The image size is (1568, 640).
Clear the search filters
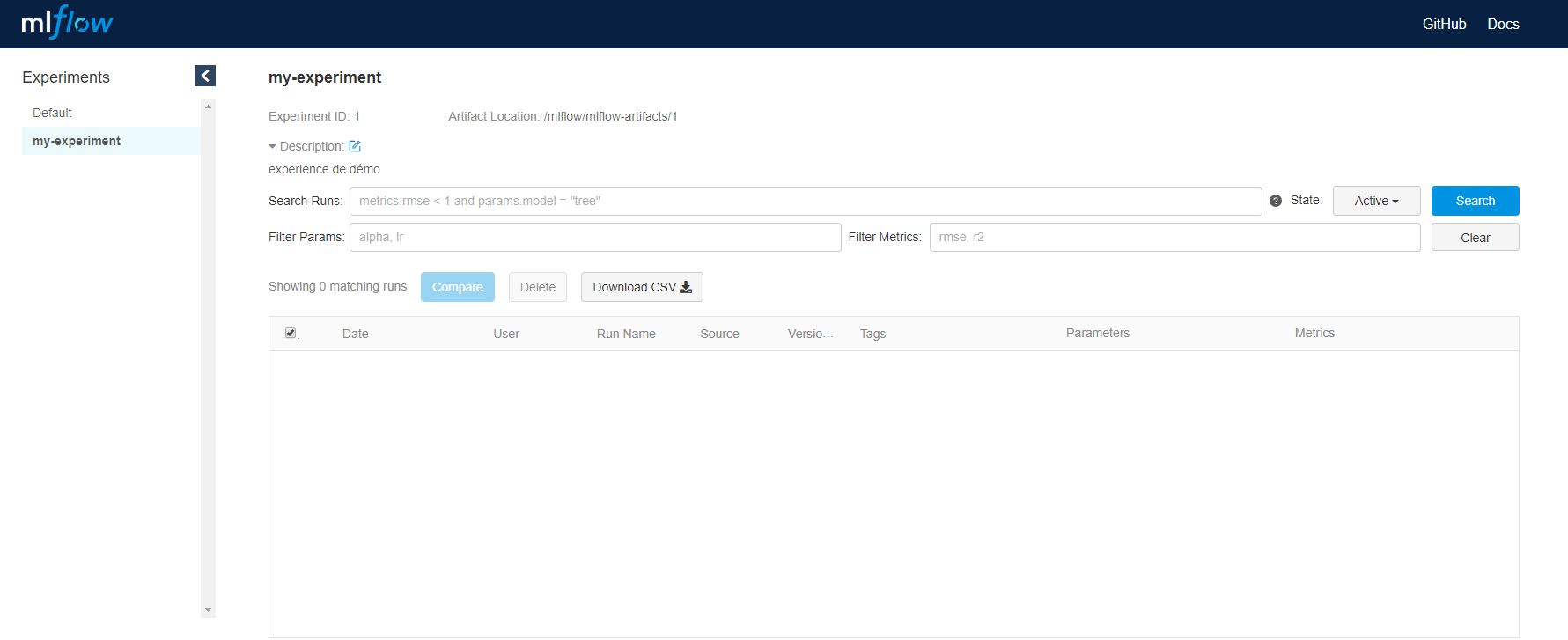click(1475, 238)
